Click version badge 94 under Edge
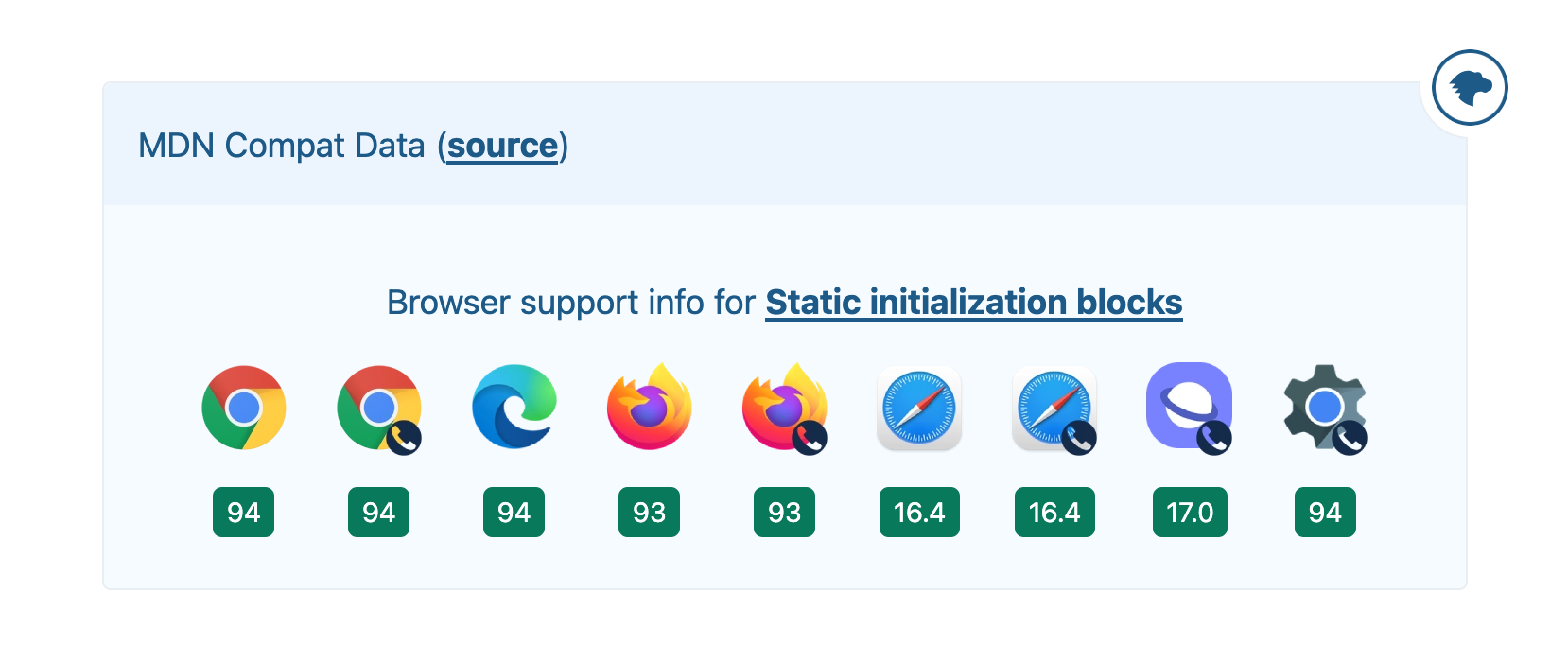 [x=514, y=513]
